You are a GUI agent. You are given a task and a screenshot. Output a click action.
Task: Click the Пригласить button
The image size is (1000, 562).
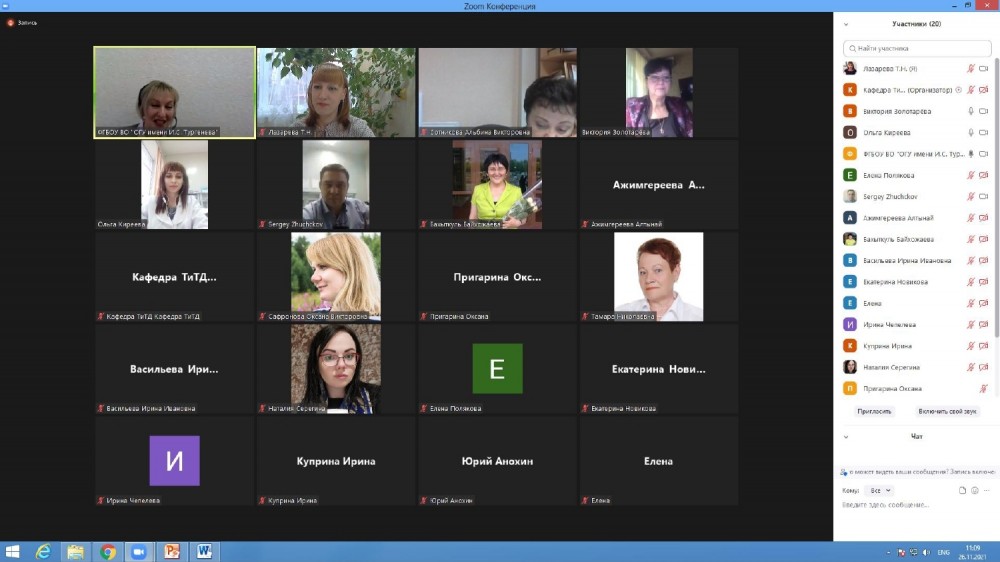(873, 411)
